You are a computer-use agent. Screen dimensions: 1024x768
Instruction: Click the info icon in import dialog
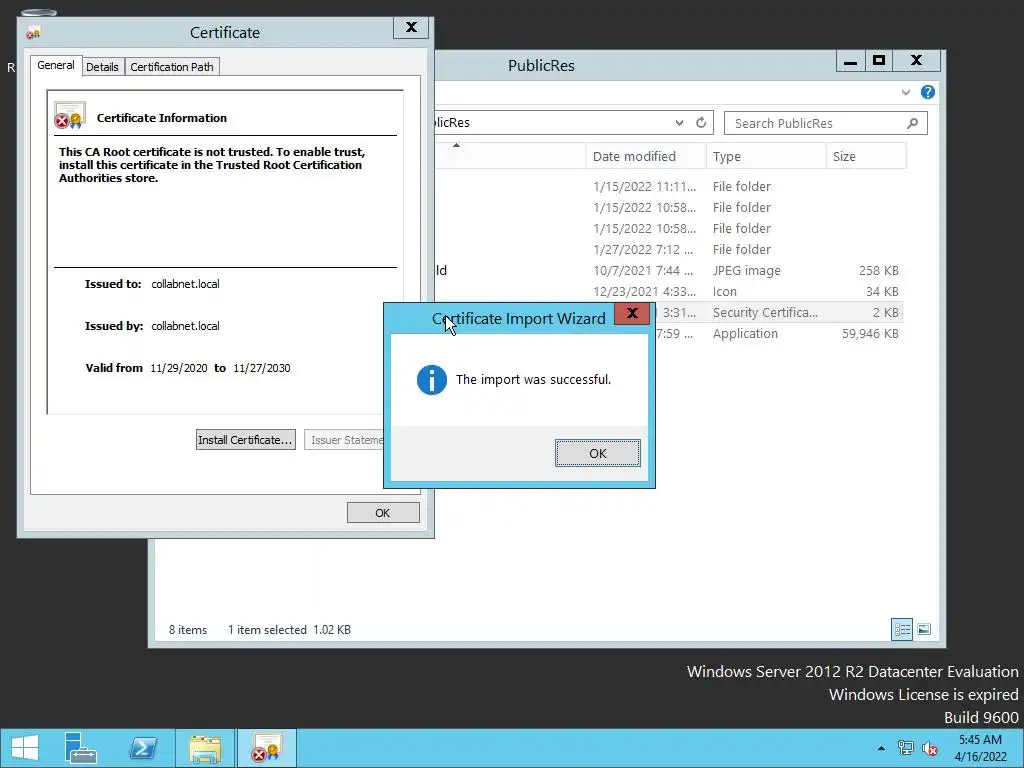[432, 380]
